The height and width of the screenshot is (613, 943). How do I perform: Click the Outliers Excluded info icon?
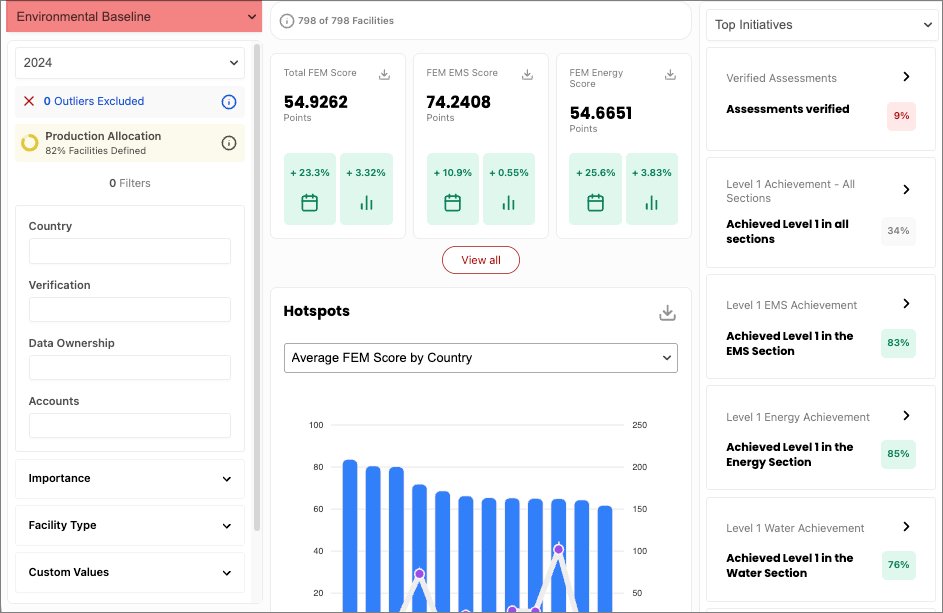click(229, 102)
